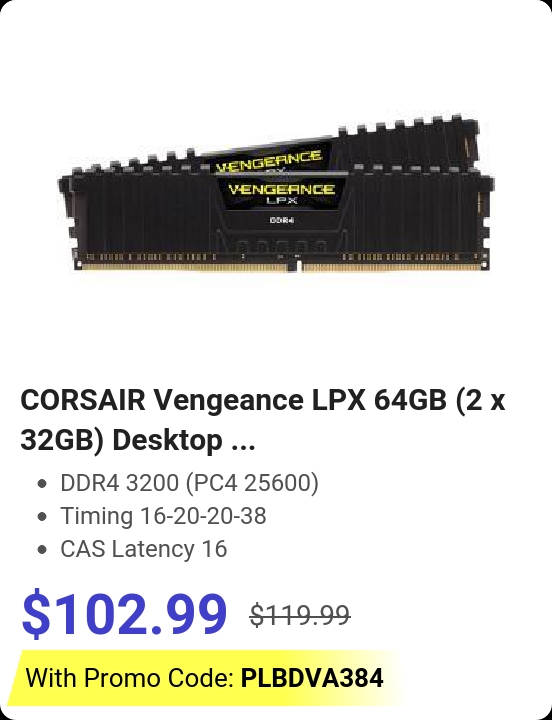Screen dimensions: 552x720
Task: Click the gold contact pins of the module
Action: coord(280,267)
